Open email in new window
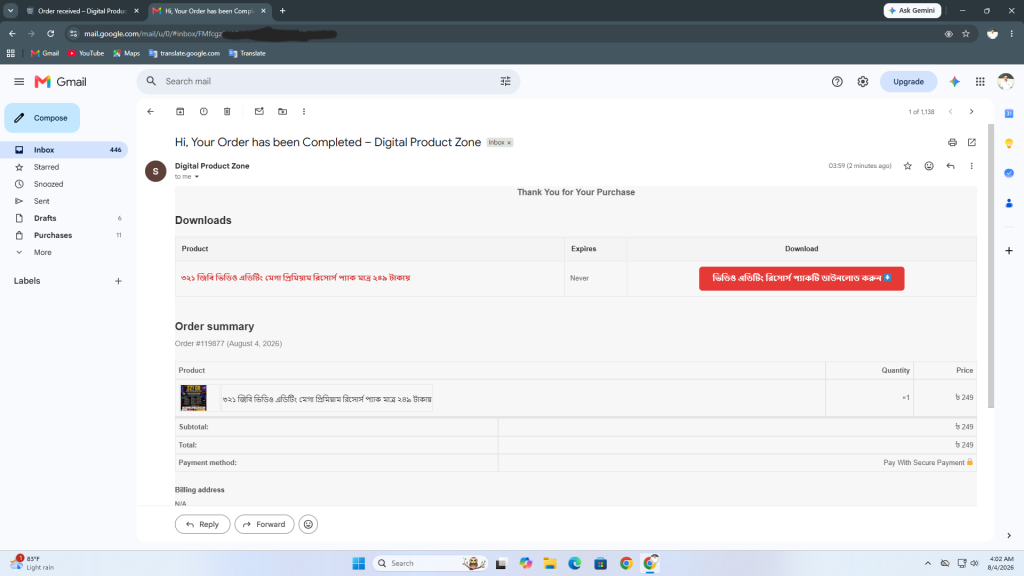The width and height of the screenshot is (1024, 576). pos(972,142)
